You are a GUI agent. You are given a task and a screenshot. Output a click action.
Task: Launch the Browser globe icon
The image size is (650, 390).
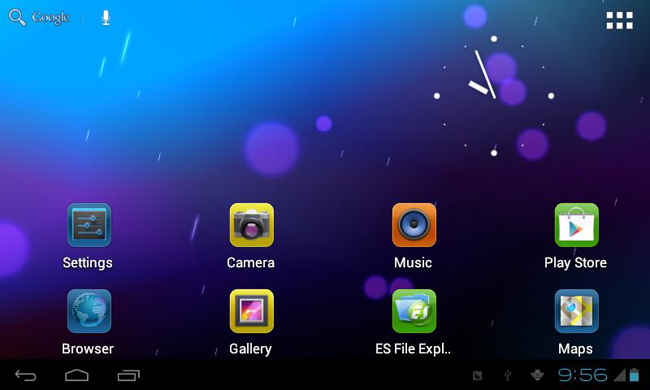click(x=89, y=311)
